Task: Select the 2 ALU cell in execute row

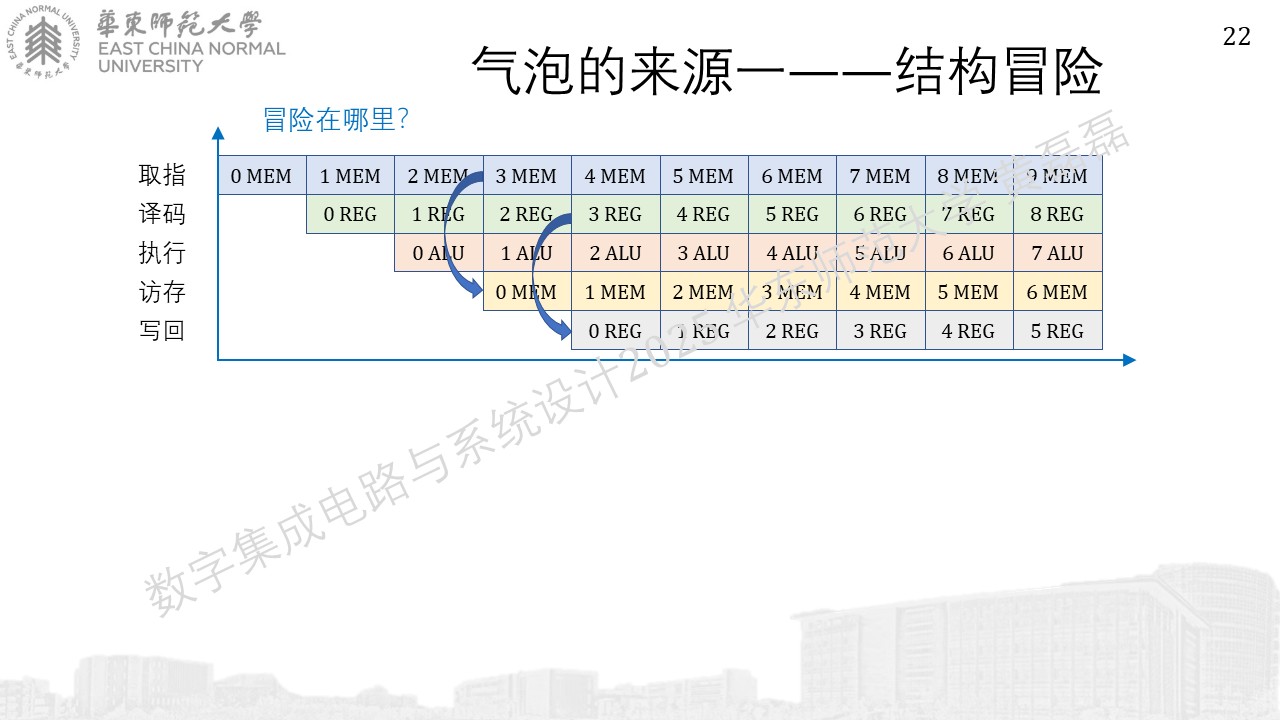Action: pyautogui.click(x=615, y=253)
